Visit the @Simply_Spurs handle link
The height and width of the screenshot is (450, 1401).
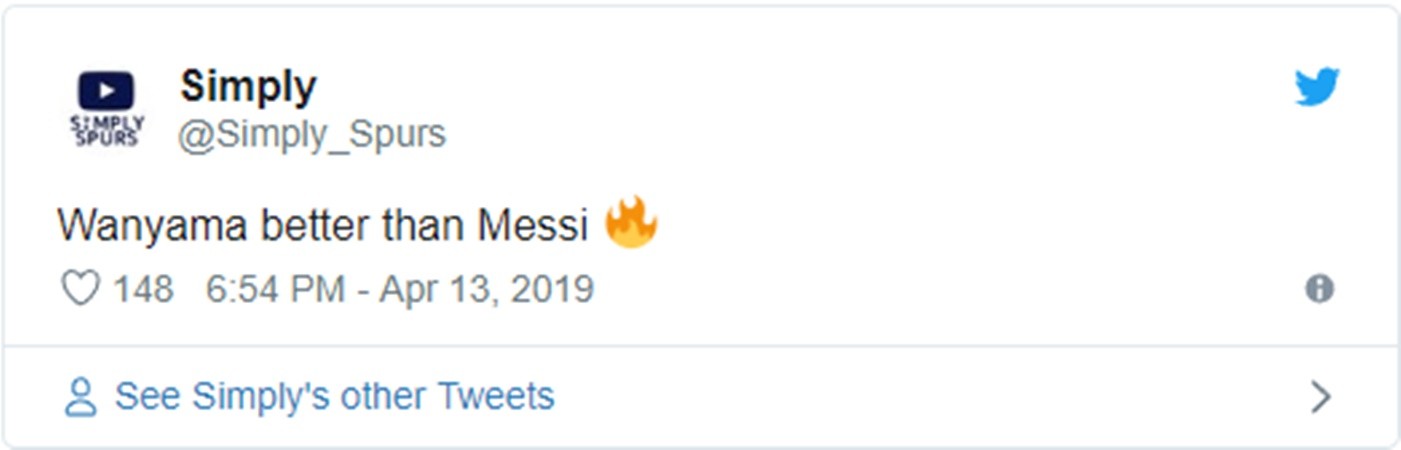click(x=312, y=134)
